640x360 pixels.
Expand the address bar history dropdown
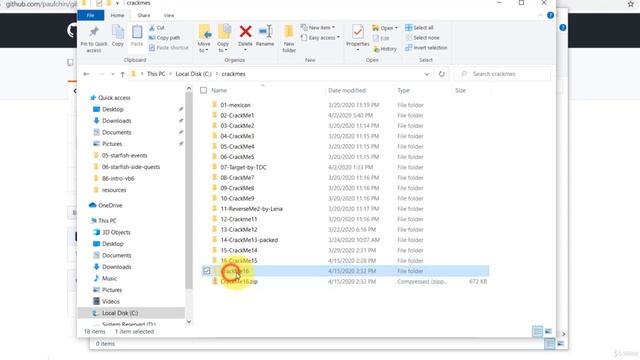[427, 74]
